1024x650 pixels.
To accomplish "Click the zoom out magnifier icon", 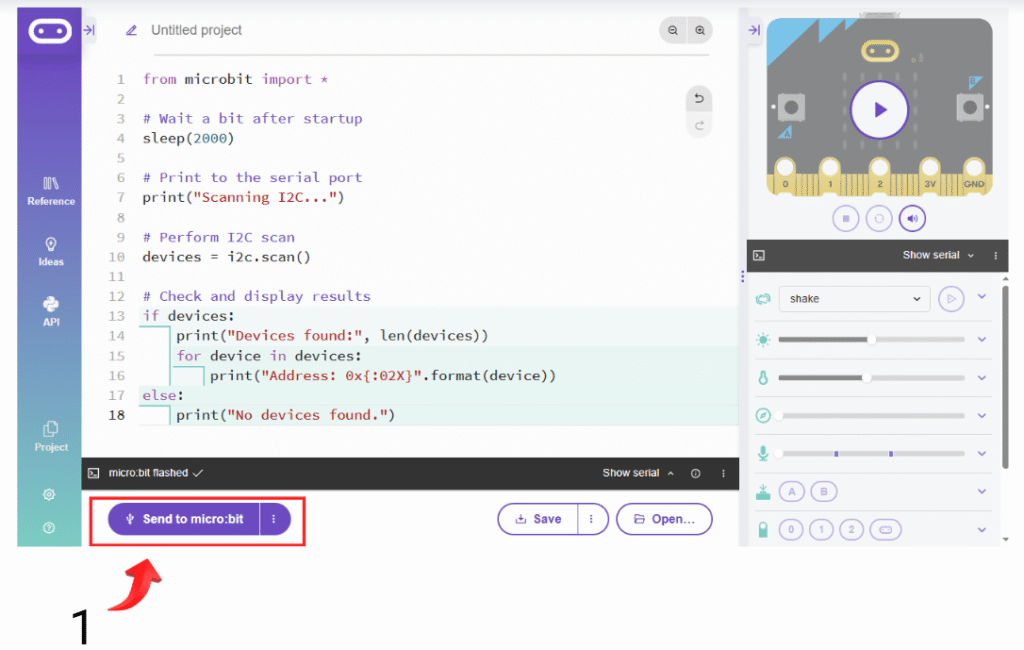I will [674, 31].
